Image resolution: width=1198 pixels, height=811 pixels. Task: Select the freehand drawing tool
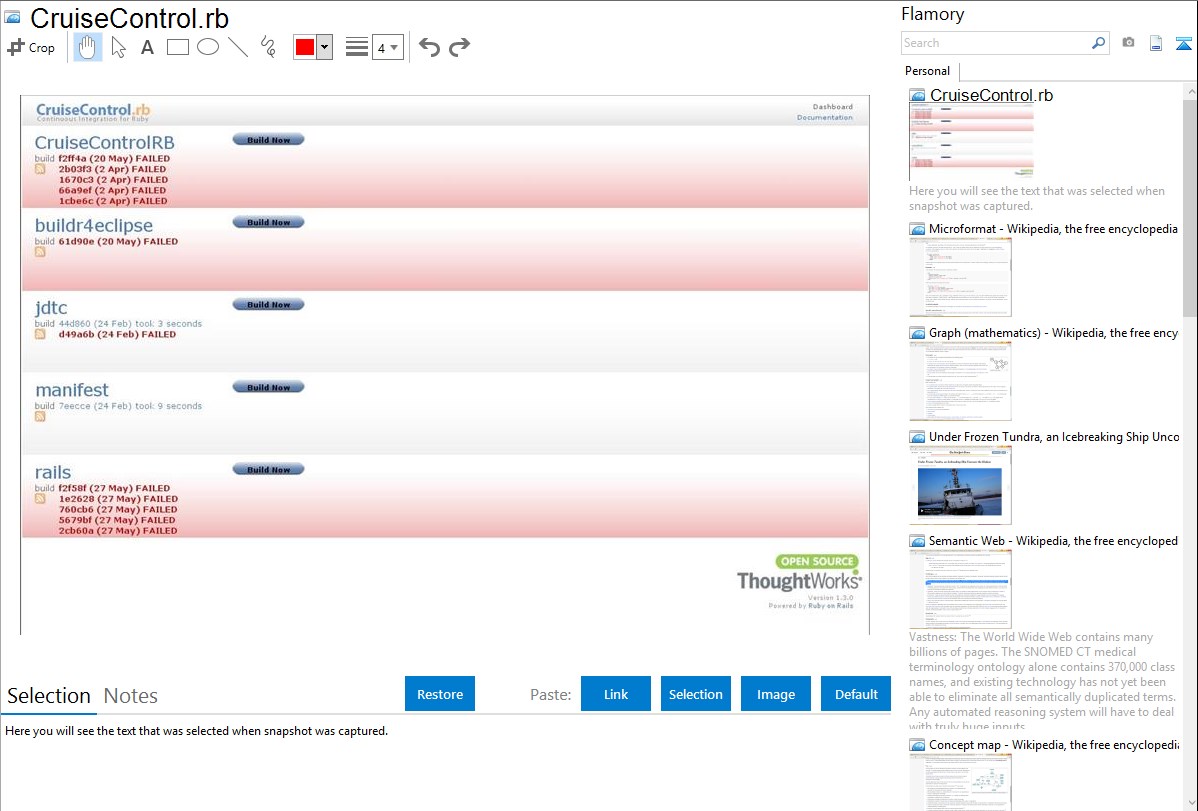point(268,47)
